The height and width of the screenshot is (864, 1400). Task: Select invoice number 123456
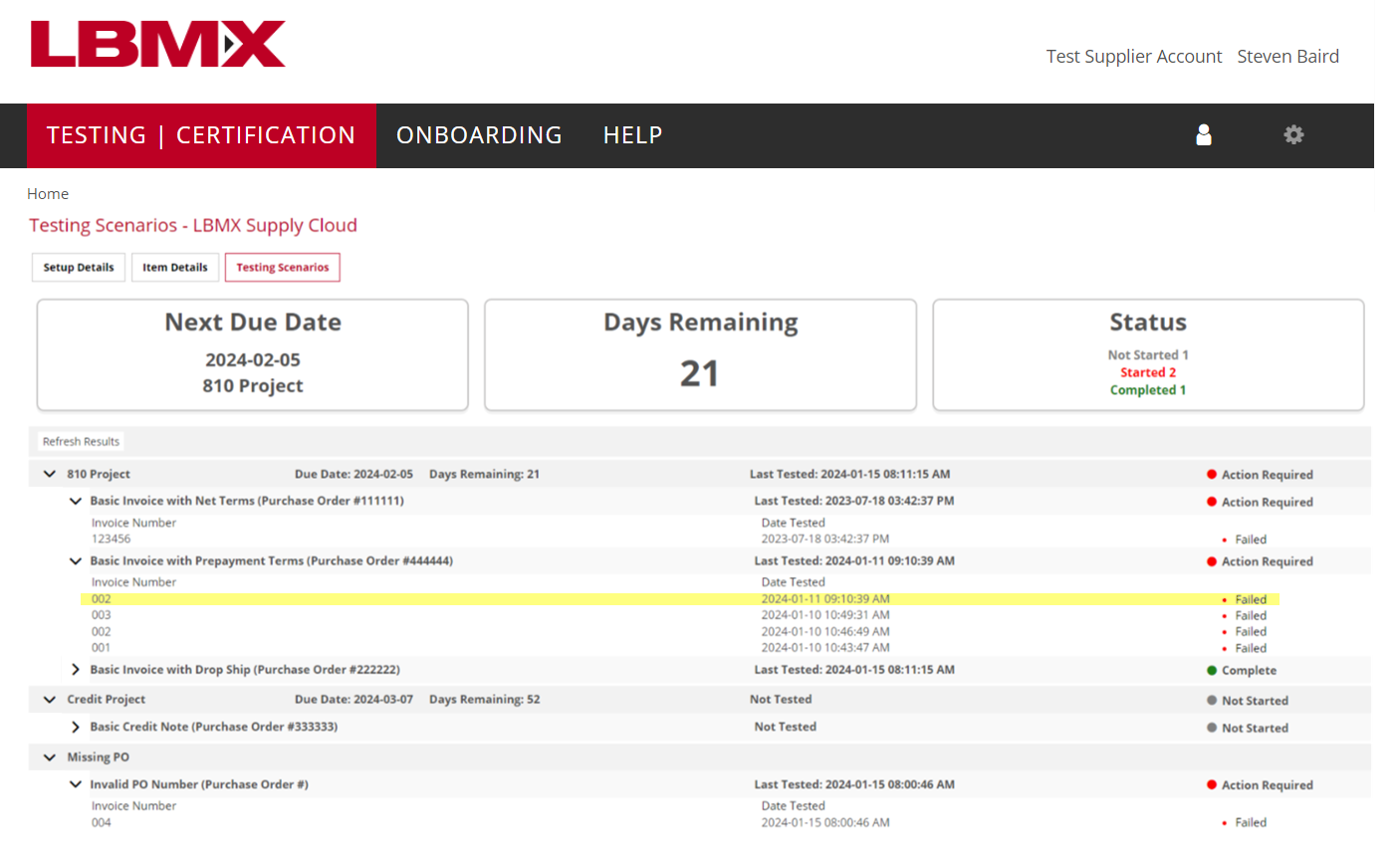click(112, 539)
